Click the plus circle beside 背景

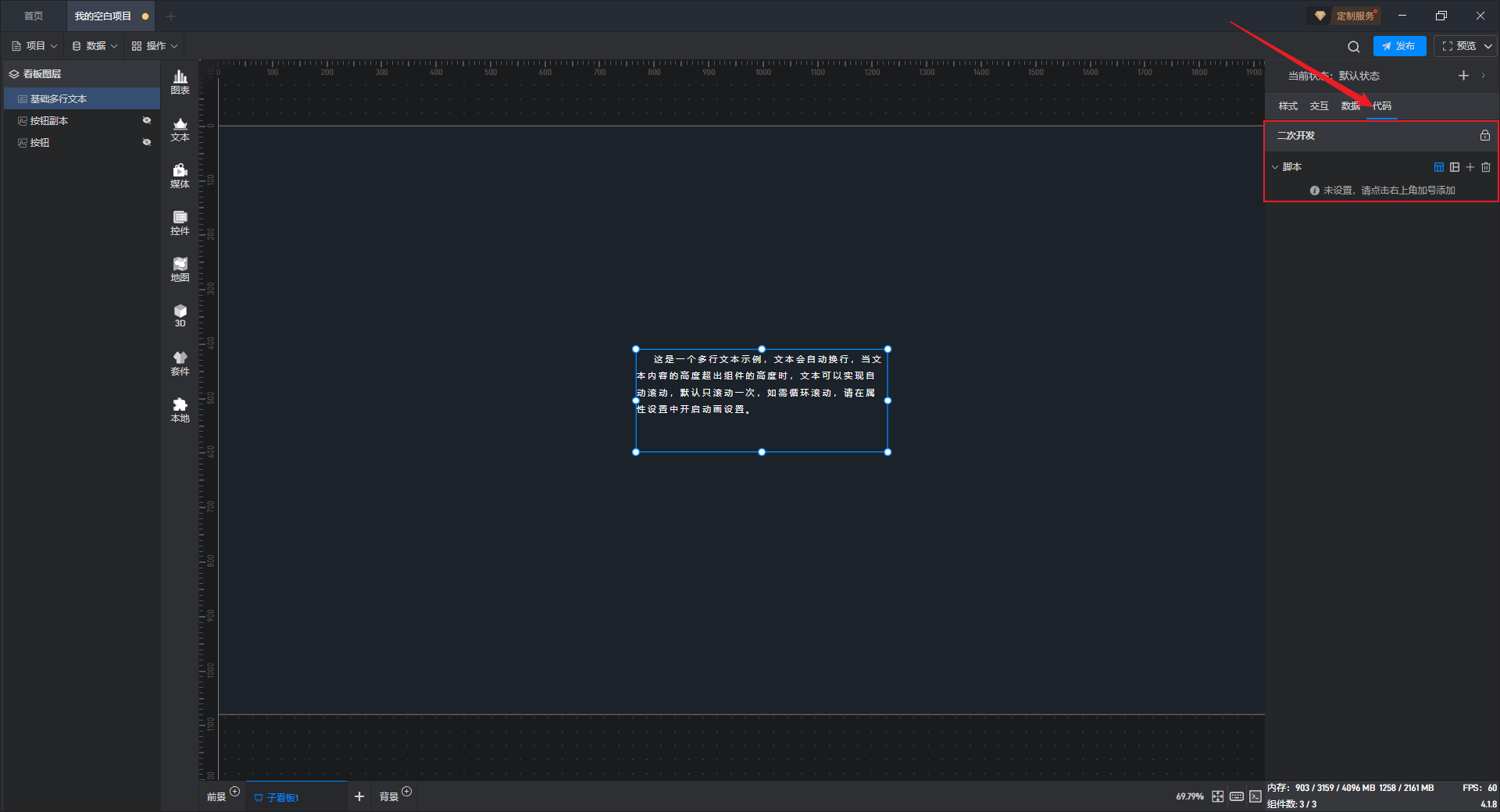click(x=406, y=792)
